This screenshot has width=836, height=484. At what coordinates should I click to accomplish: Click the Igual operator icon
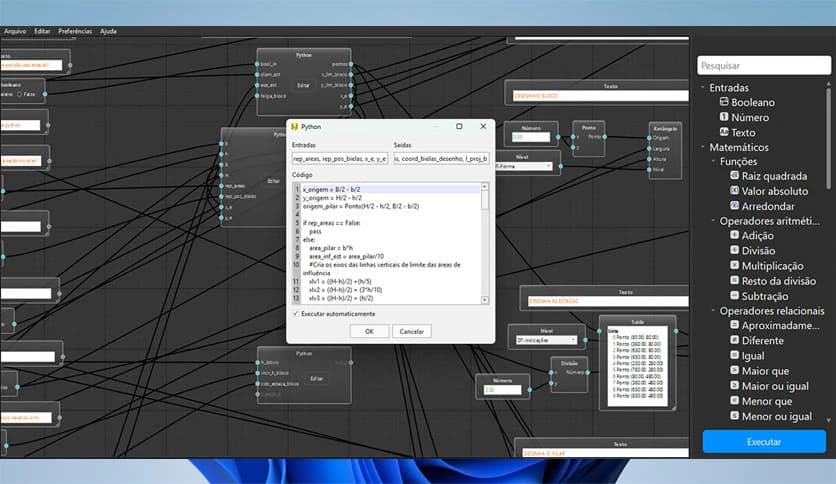734,354
